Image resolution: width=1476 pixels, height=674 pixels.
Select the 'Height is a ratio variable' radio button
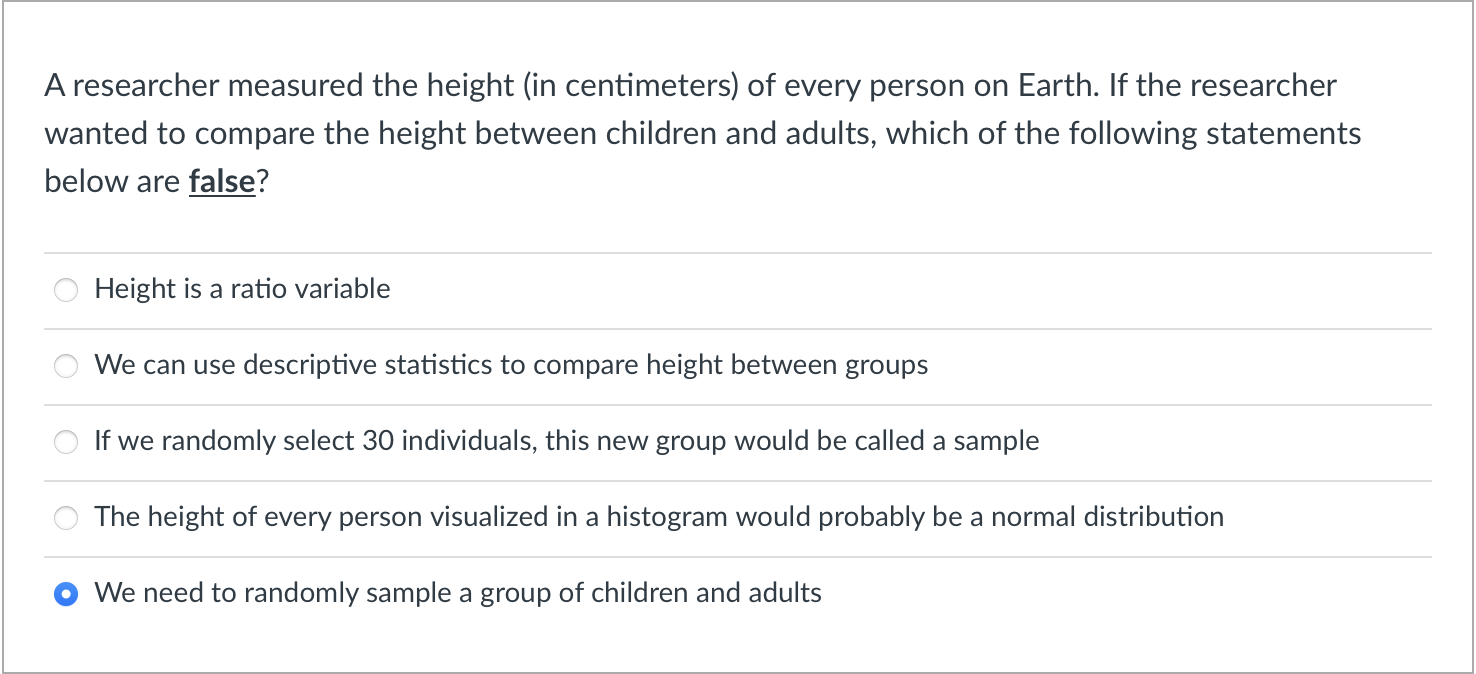coord(66,290)
